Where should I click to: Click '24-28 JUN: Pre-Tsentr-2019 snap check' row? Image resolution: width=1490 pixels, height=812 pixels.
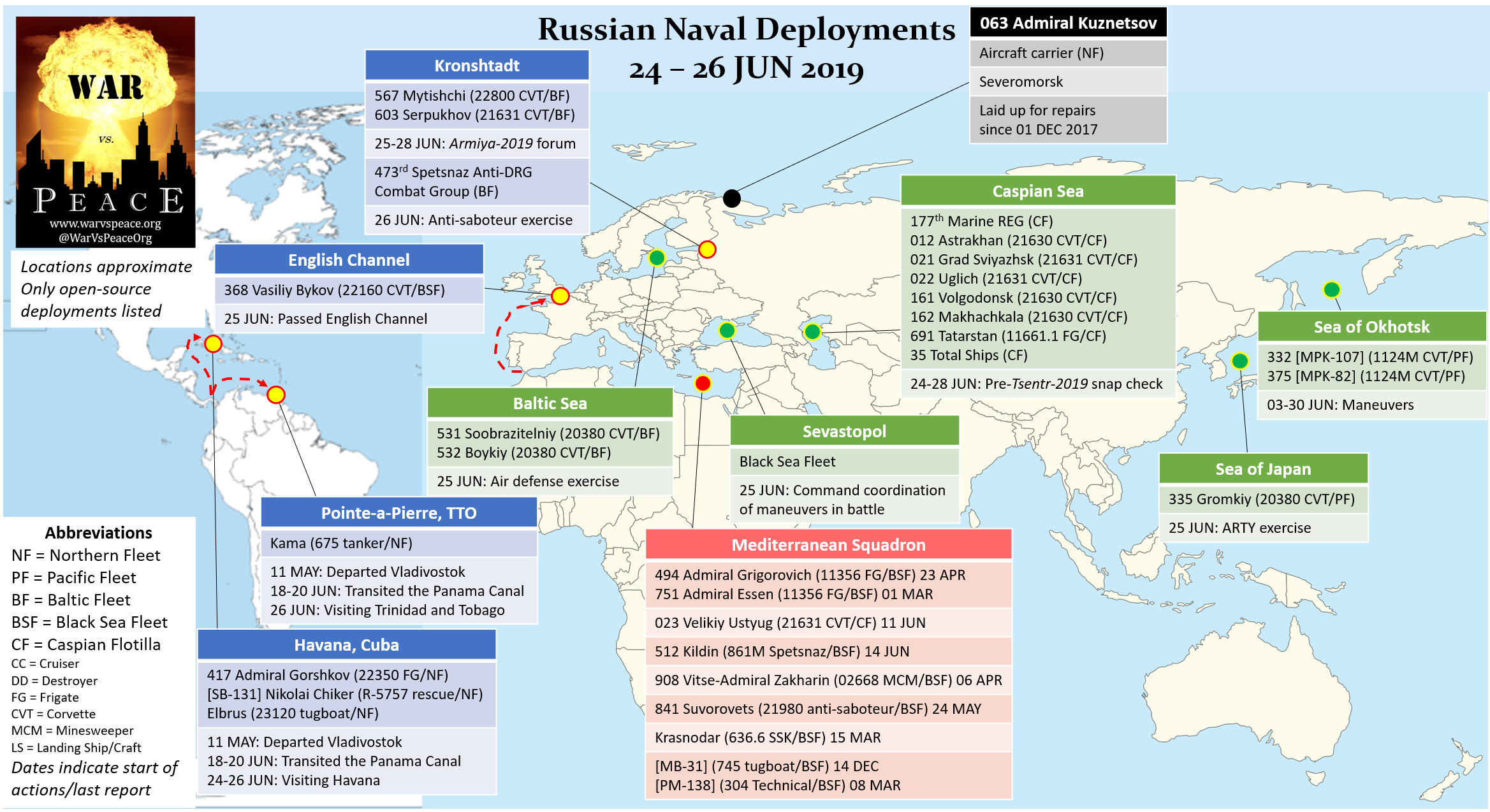[x=1038, y=384]
